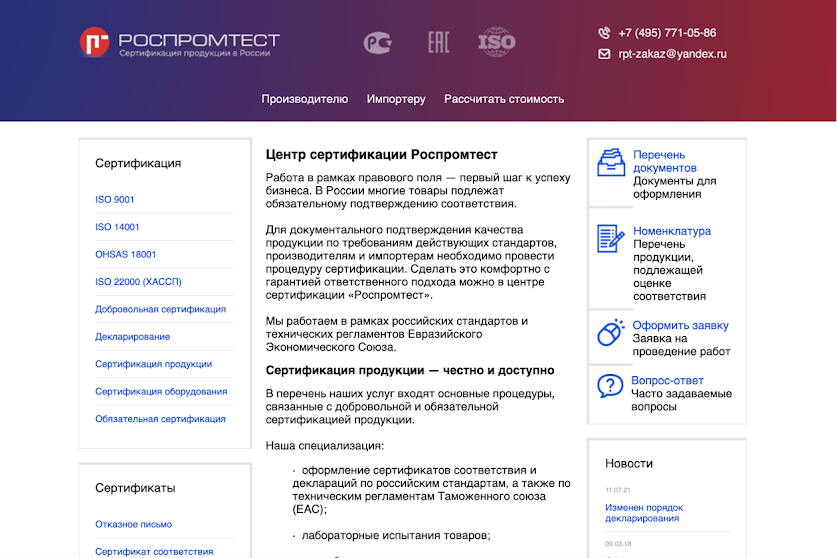
Task: Open the Импортеру menu item
Action: (x=396, y=99)
